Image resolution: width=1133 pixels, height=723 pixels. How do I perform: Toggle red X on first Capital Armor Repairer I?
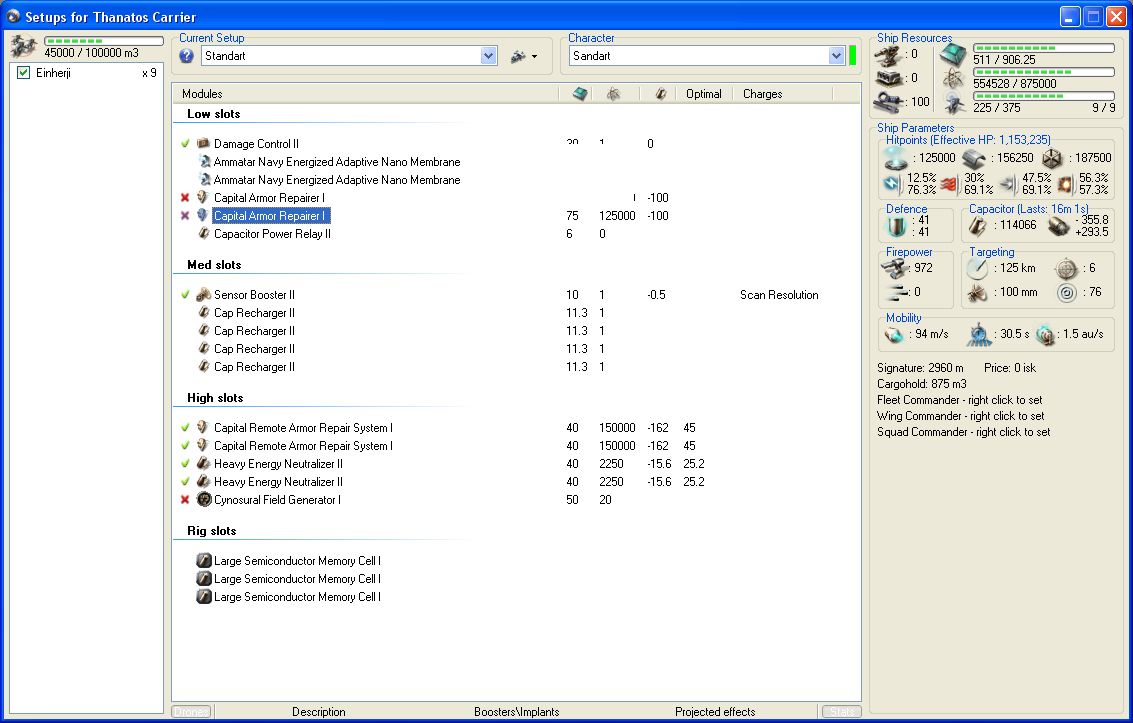click(x=185, y=197)
